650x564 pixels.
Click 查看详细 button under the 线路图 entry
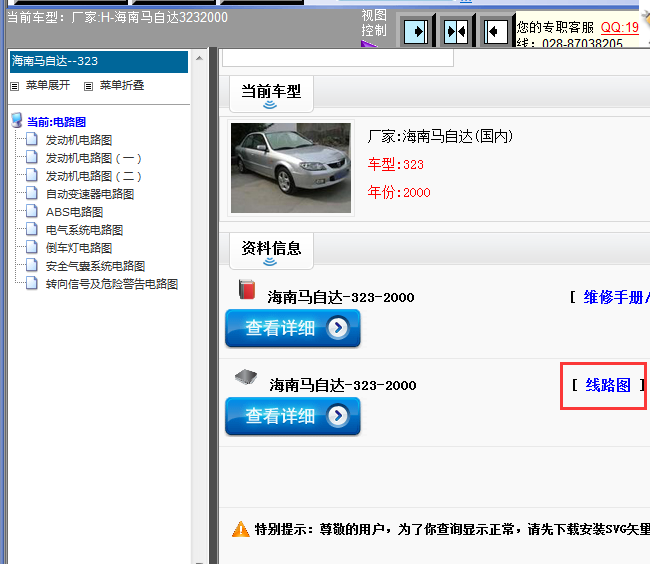293,416
